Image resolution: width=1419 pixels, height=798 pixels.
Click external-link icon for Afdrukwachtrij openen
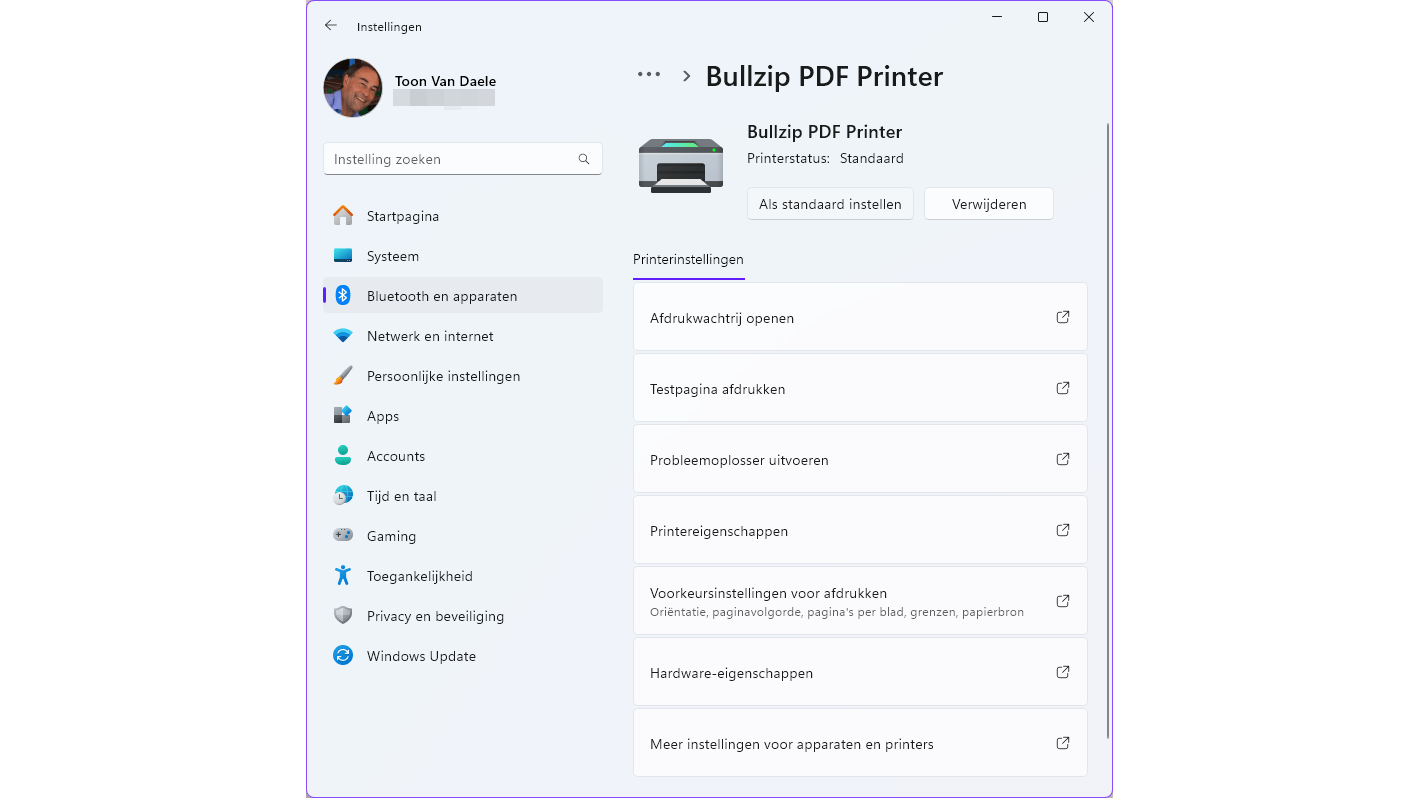click(x=1063, y=317)
